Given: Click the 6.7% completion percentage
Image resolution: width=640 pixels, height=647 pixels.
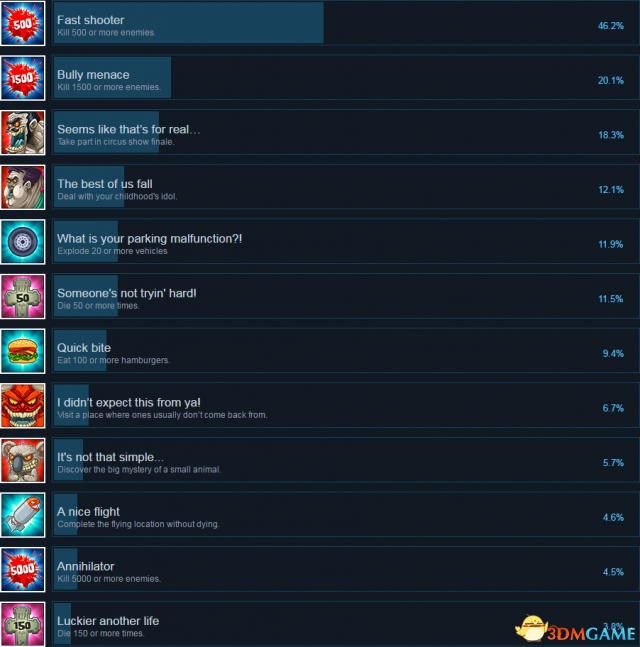Looking at the screenshot, I should (x=613, y=408).
